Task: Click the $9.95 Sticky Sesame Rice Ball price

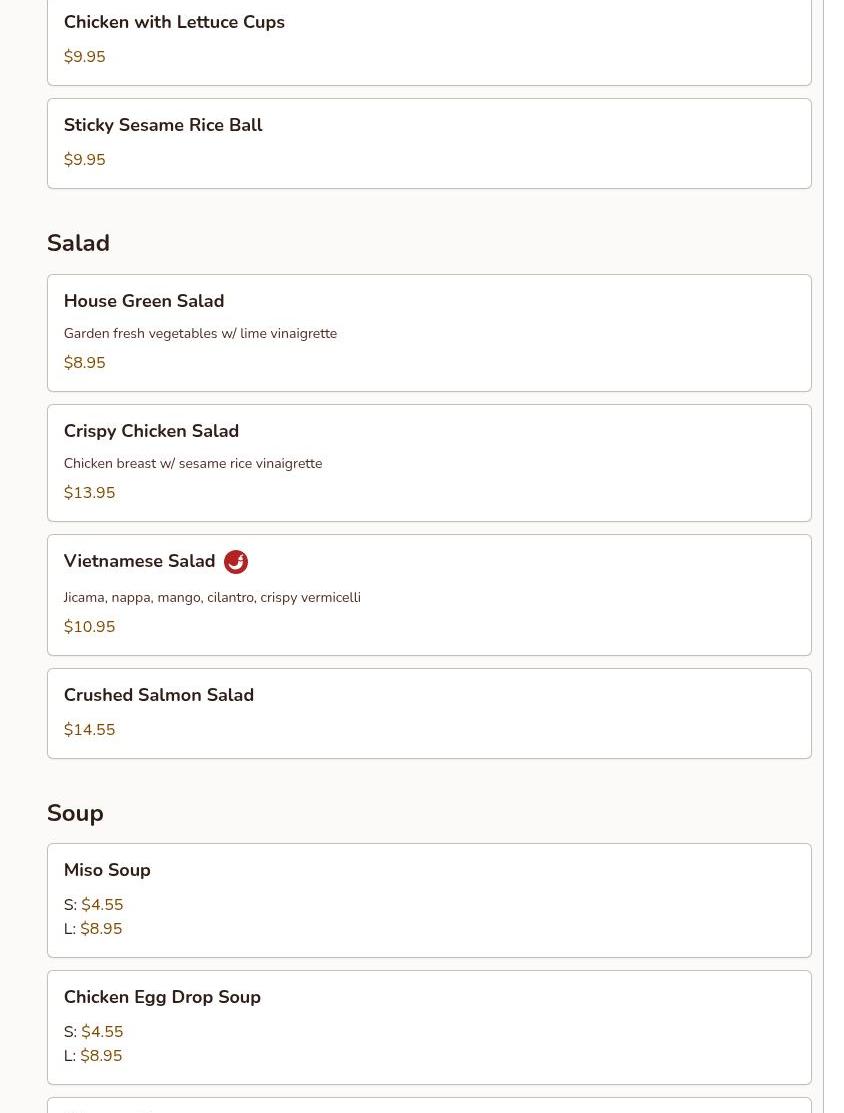Action: (84, 160)
